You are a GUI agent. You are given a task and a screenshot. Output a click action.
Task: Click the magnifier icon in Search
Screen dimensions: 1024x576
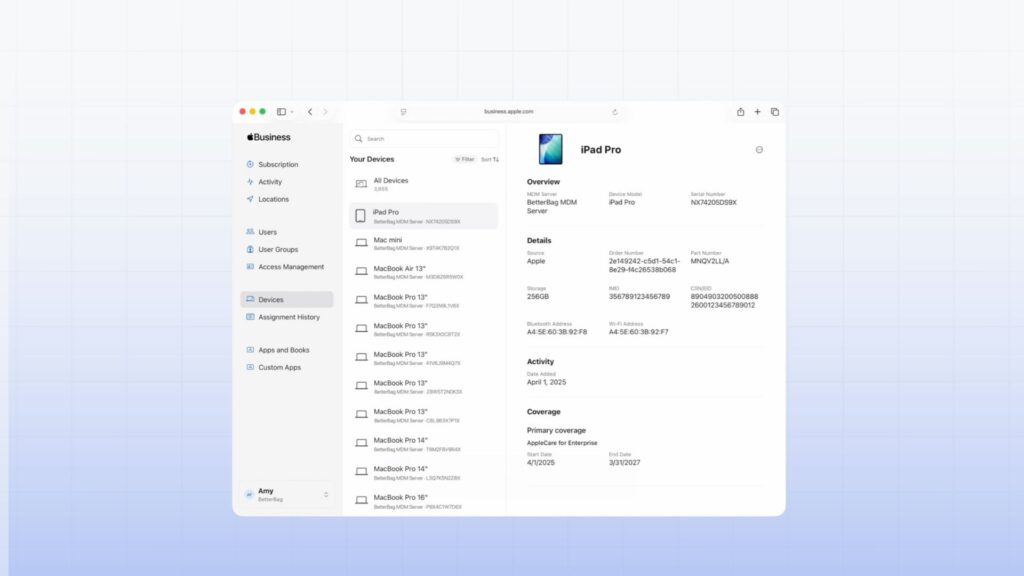pyautogui.click(x=359, y=138)
